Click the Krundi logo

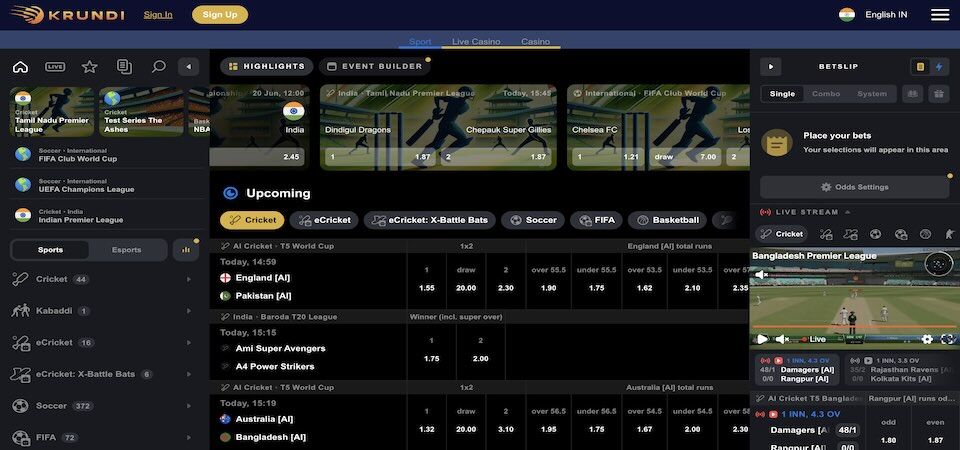67,15
